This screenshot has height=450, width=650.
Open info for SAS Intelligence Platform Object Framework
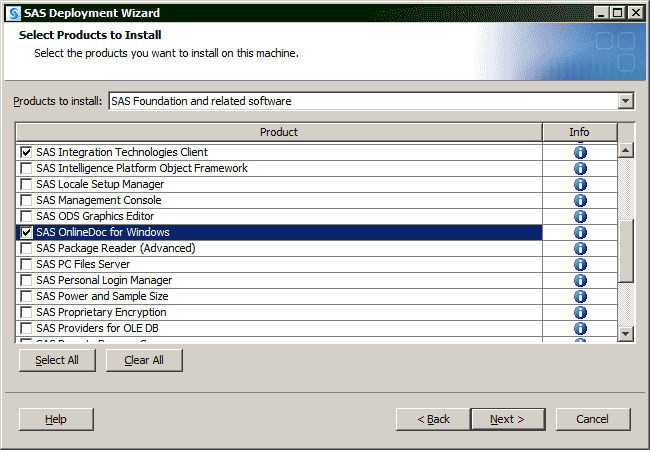point(580,169)
